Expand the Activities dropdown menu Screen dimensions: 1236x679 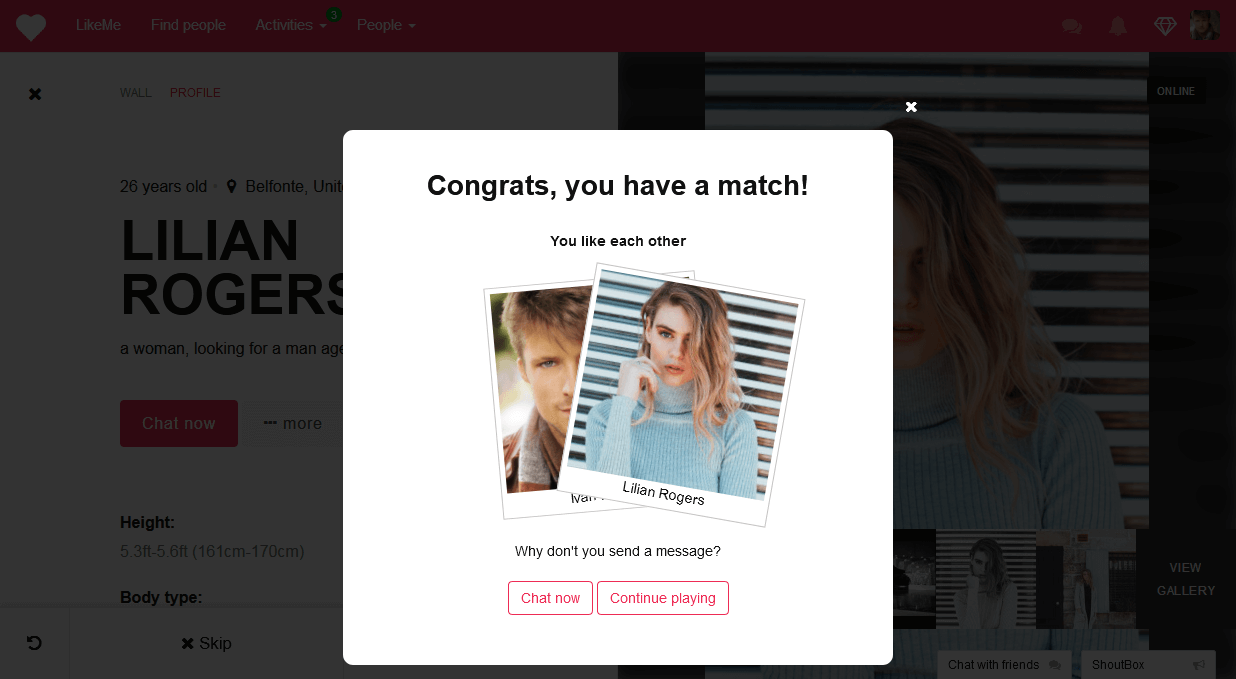(291, 25)
